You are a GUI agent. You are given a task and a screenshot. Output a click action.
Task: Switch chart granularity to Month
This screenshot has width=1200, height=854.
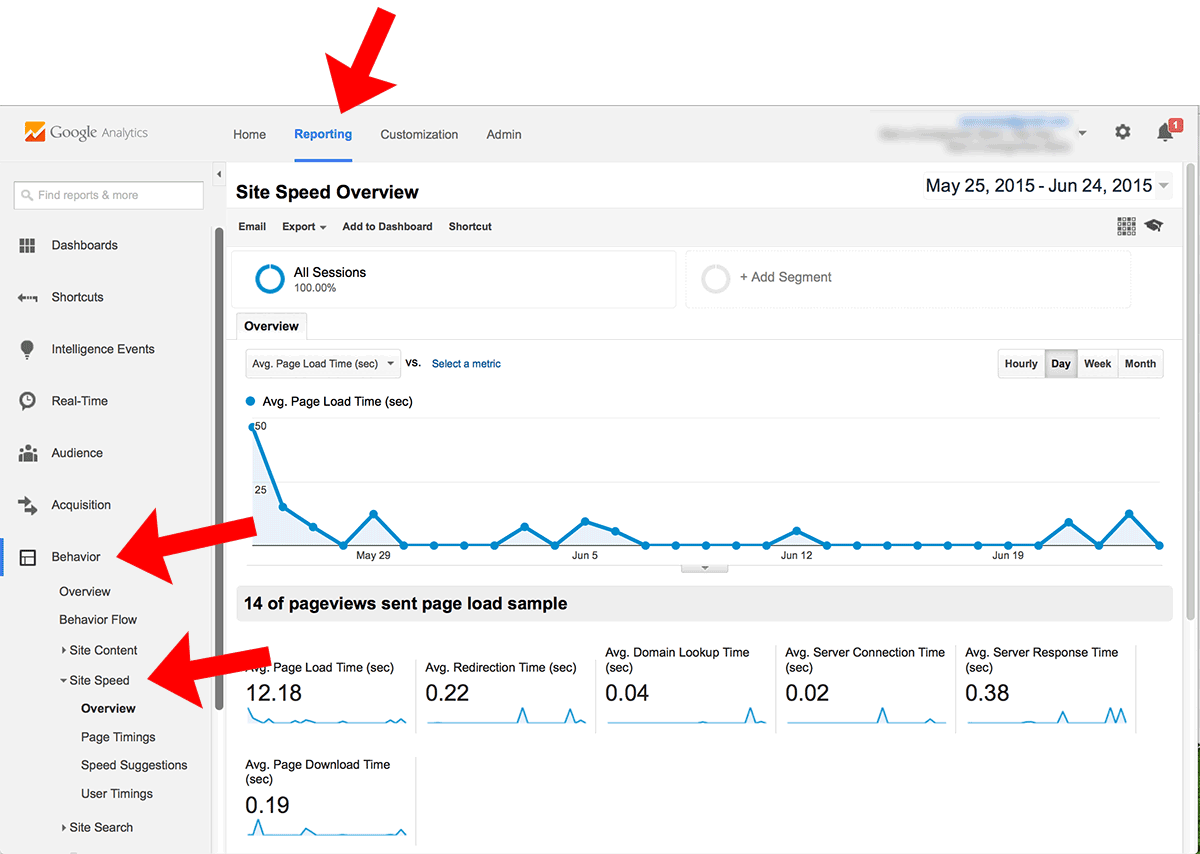(1140, 364)
